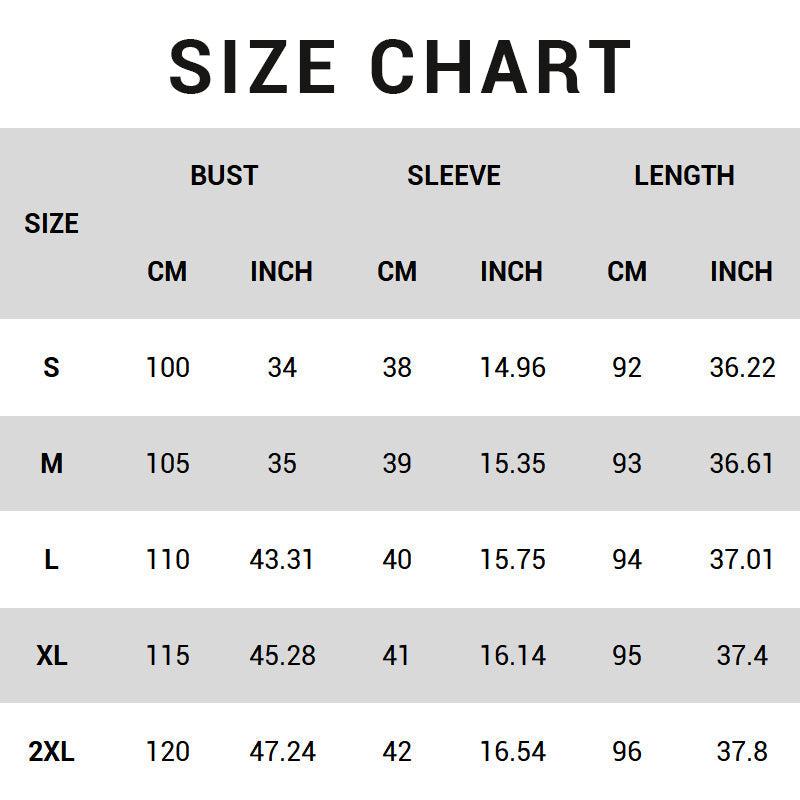Click the length cm value 96
800x800 pixels.
[627, 752]
